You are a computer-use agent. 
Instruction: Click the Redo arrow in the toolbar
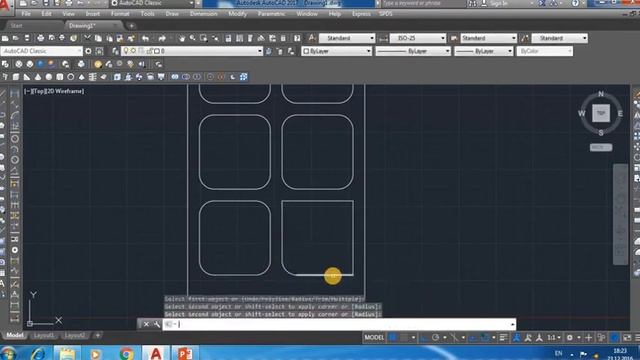tap(162, 38)
